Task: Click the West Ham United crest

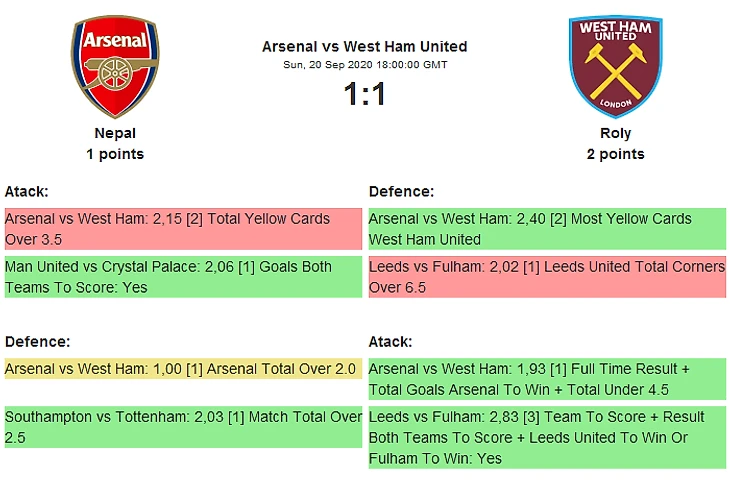Action: click(x=616, y=66)
